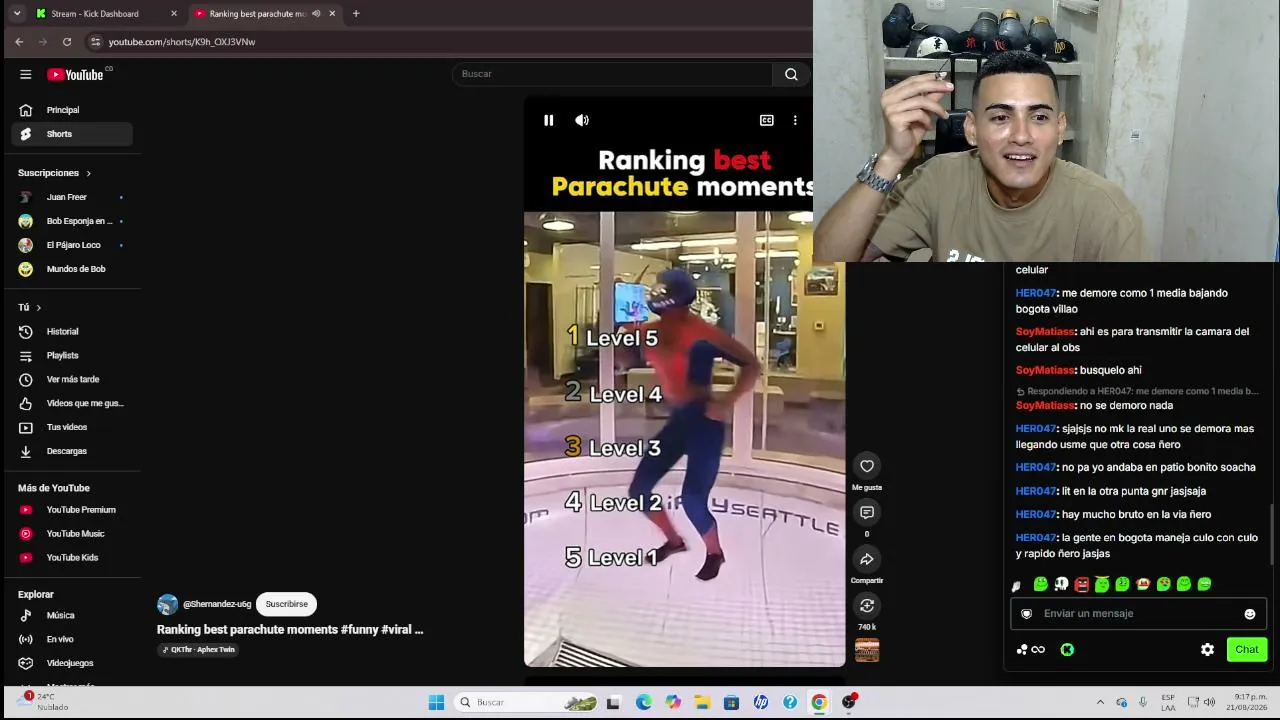
Task: Go back in the browser
Action: [x=19, y=42]
